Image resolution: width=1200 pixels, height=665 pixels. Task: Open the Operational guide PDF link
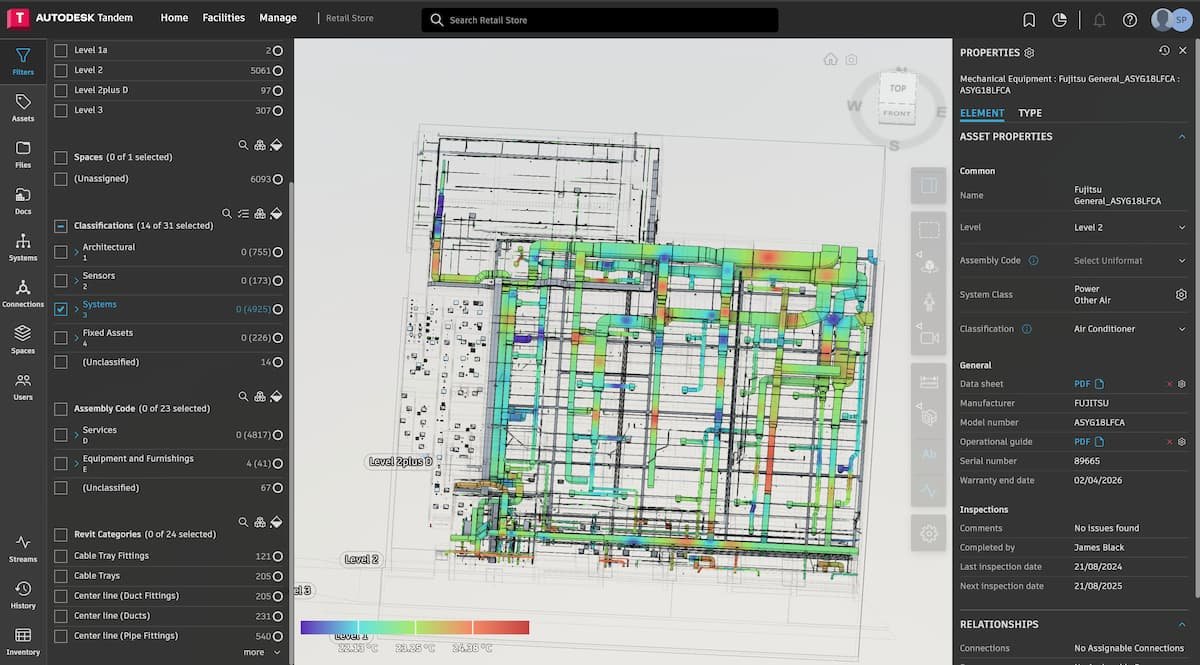tap(1089, 442)
